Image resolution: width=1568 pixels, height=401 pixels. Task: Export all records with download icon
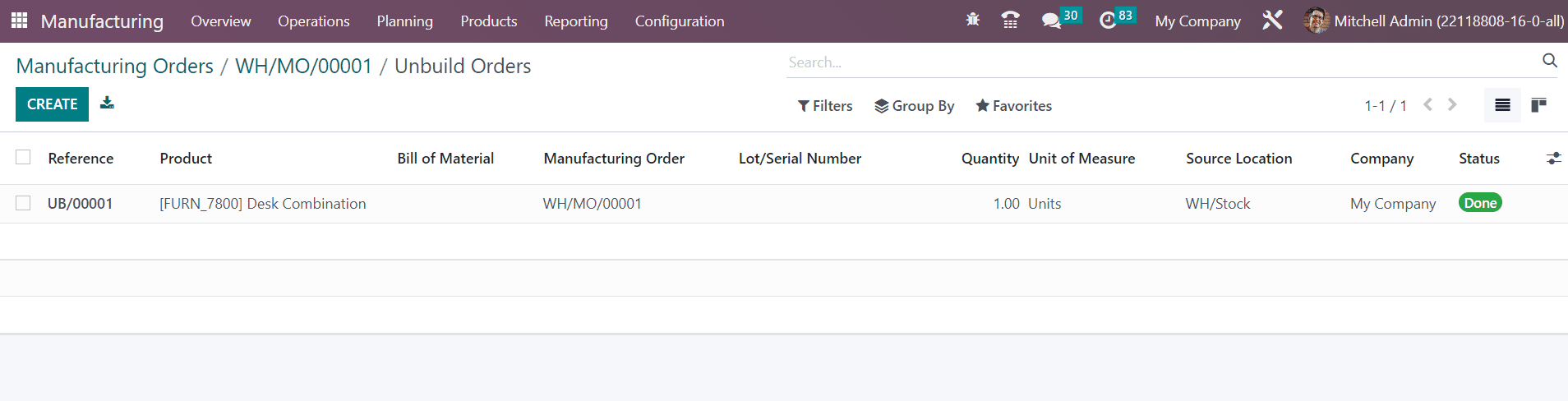[107, 103]
